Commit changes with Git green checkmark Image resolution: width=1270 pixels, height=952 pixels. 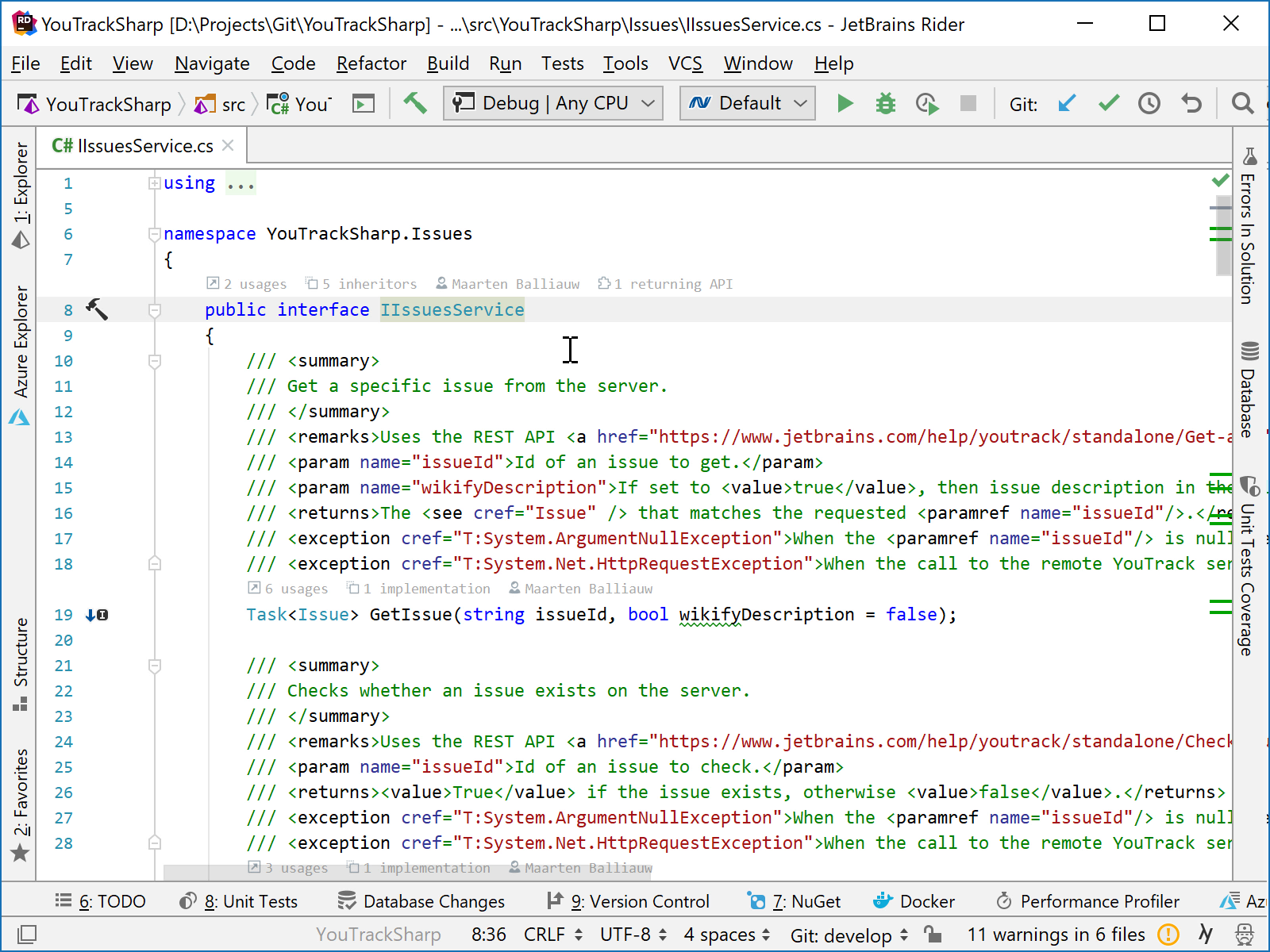pyautogui.click(x=1109, y=103)
